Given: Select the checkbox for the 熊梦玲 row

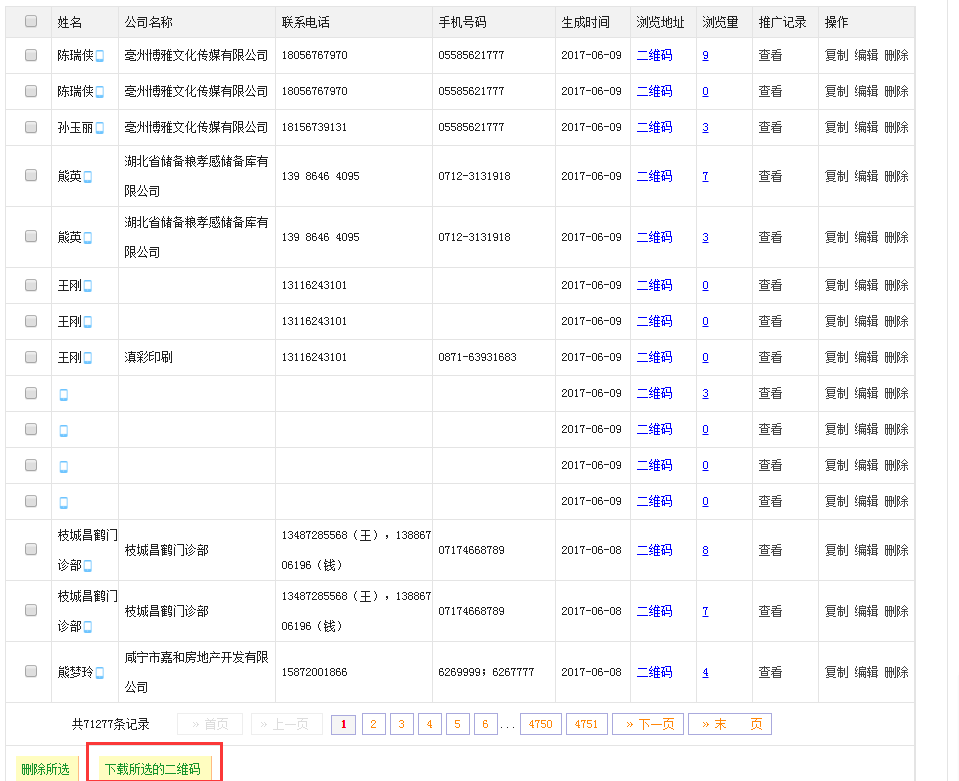Looking at the screenshot, I should click(31, 672).
